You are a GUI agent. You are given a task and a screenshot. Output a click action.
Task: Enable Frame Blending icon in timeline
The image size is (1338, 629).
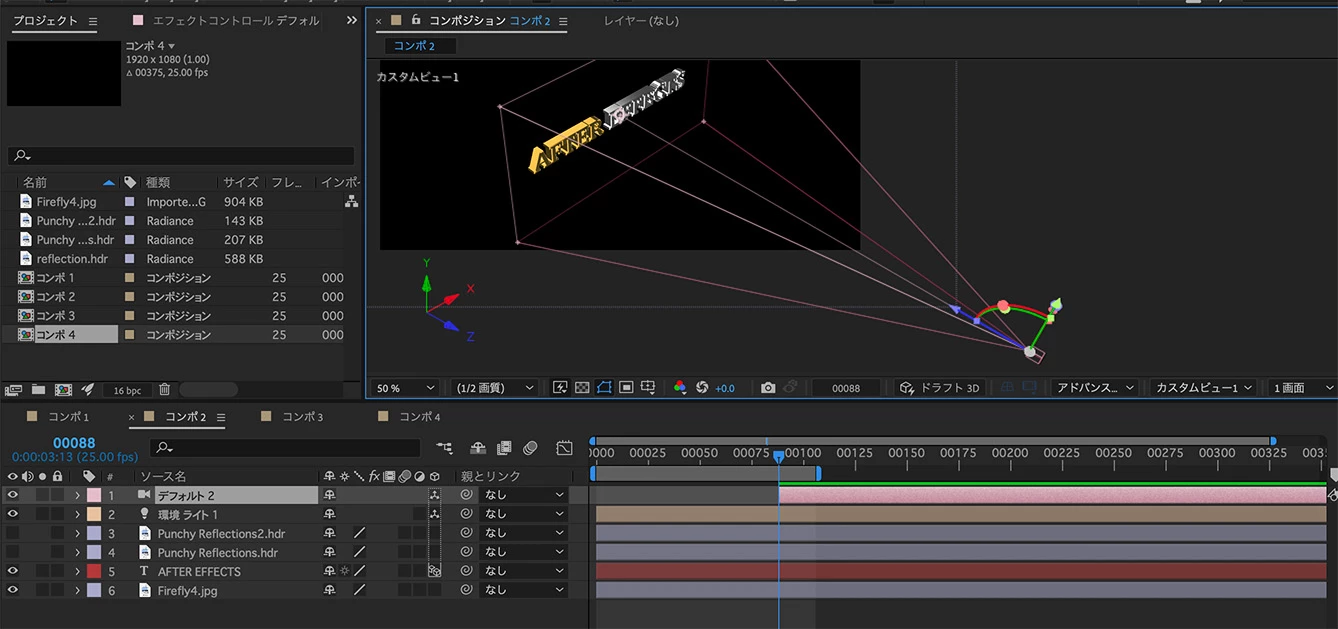[504, 448]
